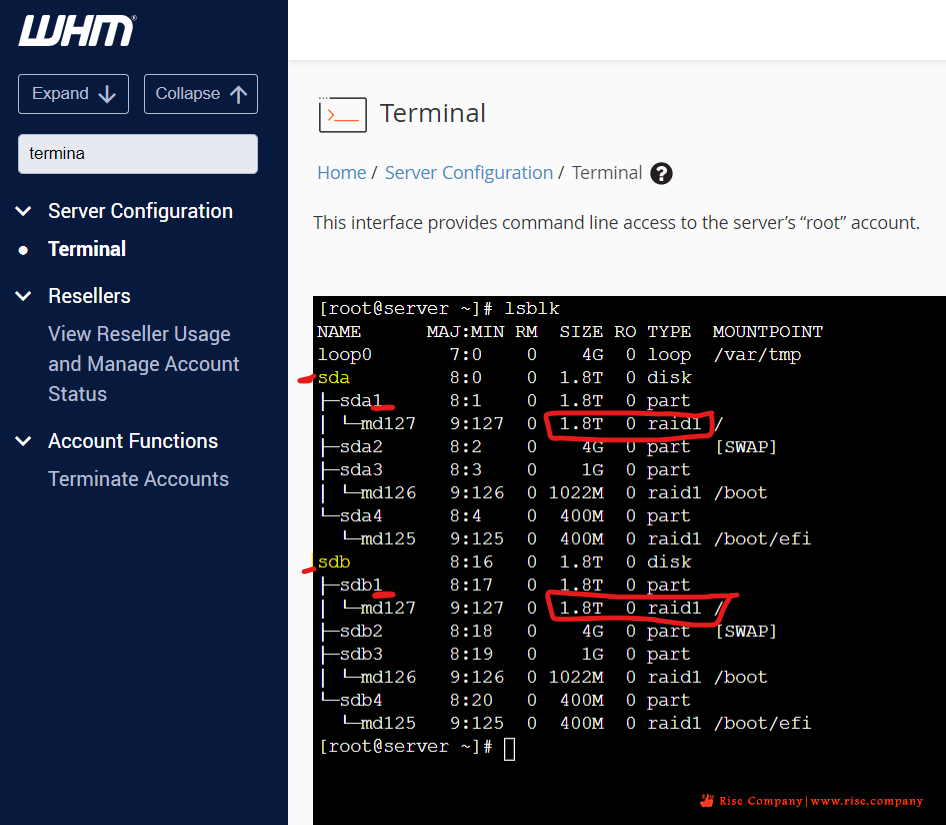
Task: Click the '/var/tmp' mountpoint text
Action: [x=757, y=355]
